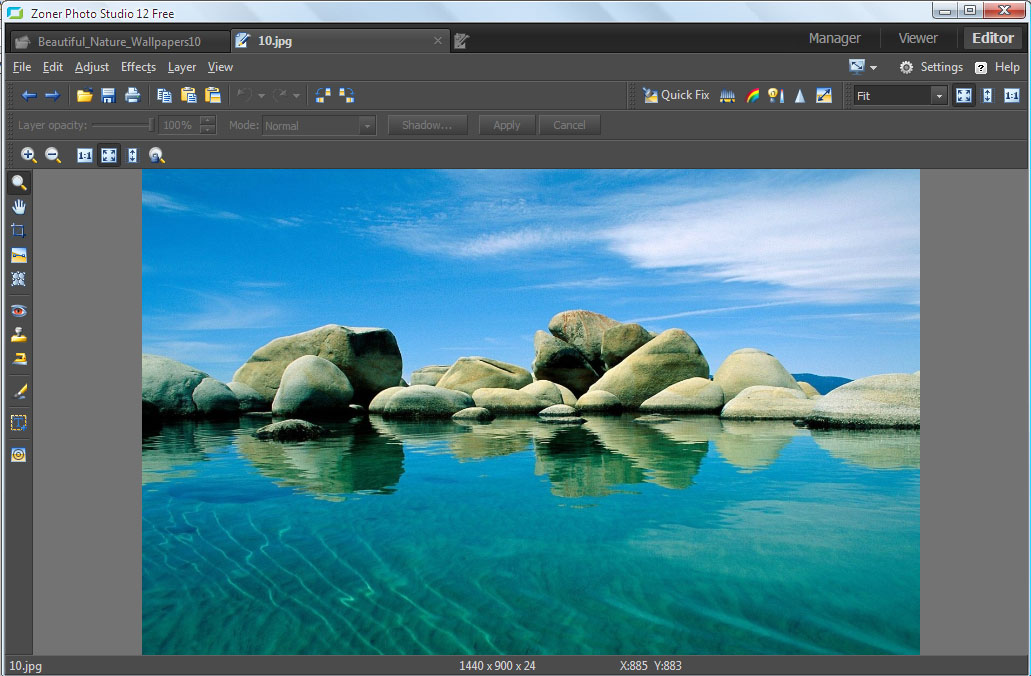
Task: Increase layer opacity with up stepper
Action: tap(208, 120)
